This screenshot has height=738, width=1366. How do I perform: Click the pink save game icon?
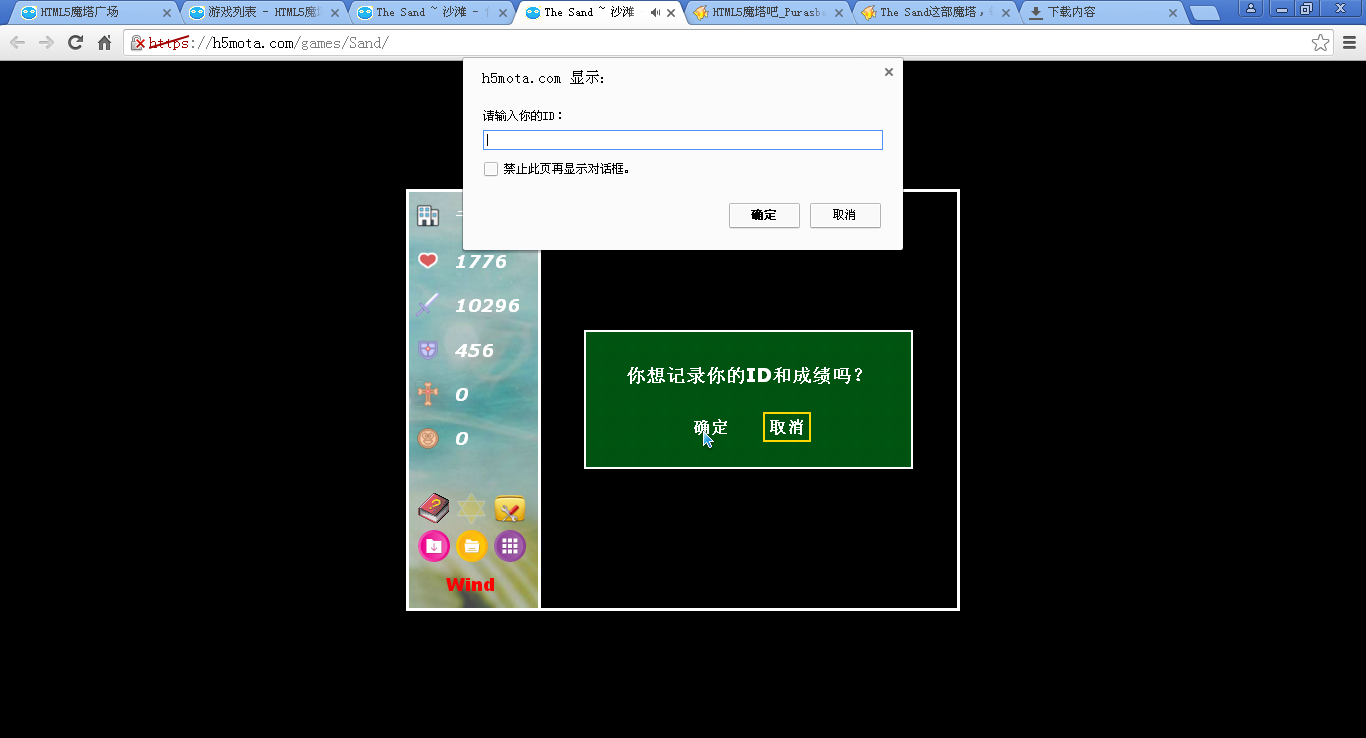pyautogui.click(x=433, y=546)
